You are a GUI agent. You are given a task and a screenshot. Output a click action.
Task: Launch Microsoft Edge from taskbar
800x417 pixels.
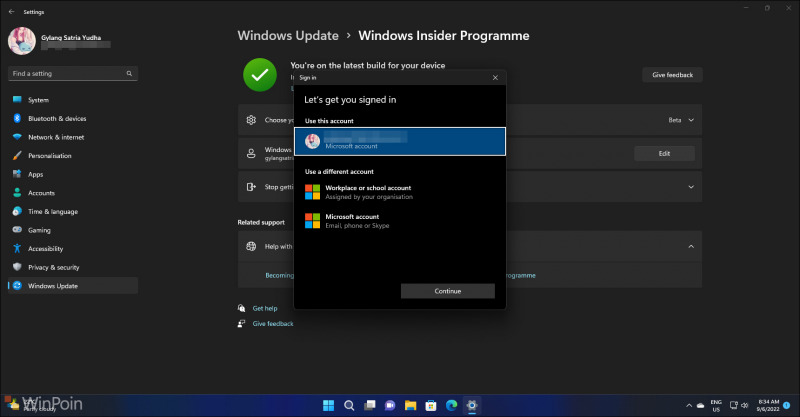[x=451, y=405]
